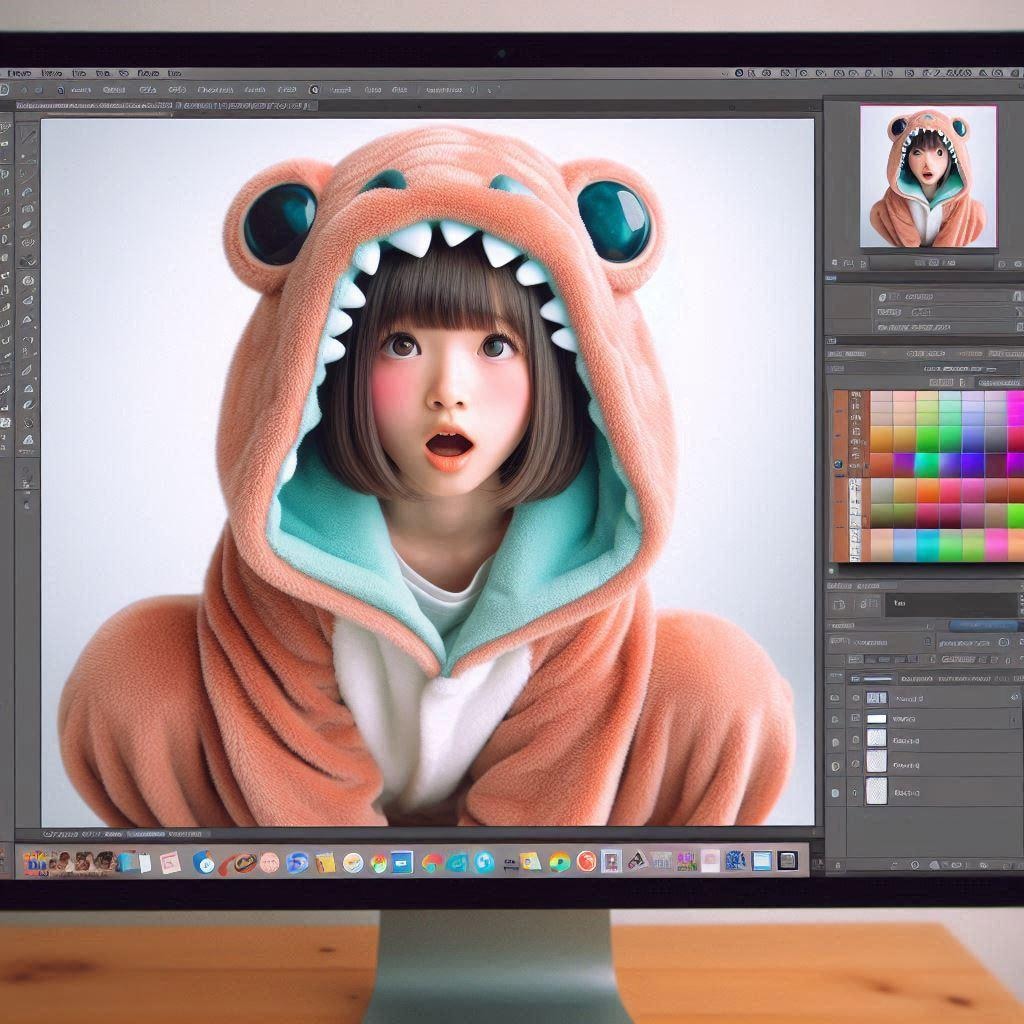
Task: Toggle visibility of the second layer from top
Action: pos(835,720)
